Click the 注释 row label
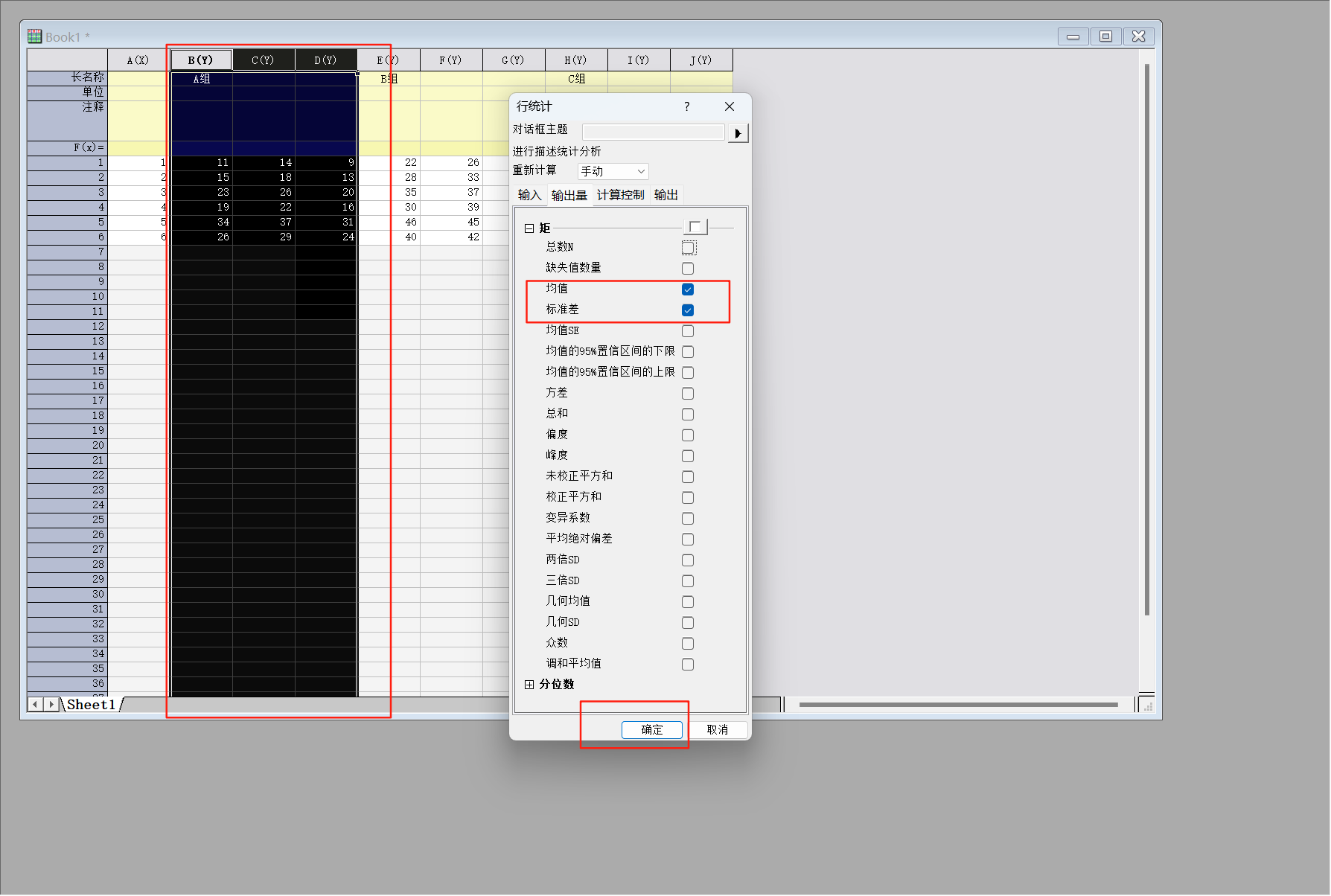The width and height of the screenshot is (1331, 896). click(67, 121)
